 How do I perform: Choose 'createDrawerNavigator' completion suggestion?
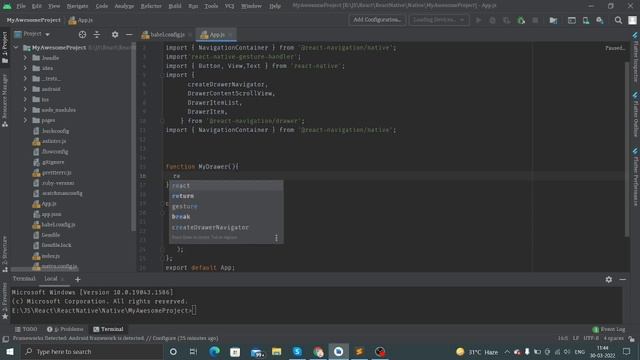[x=226, y=227]
